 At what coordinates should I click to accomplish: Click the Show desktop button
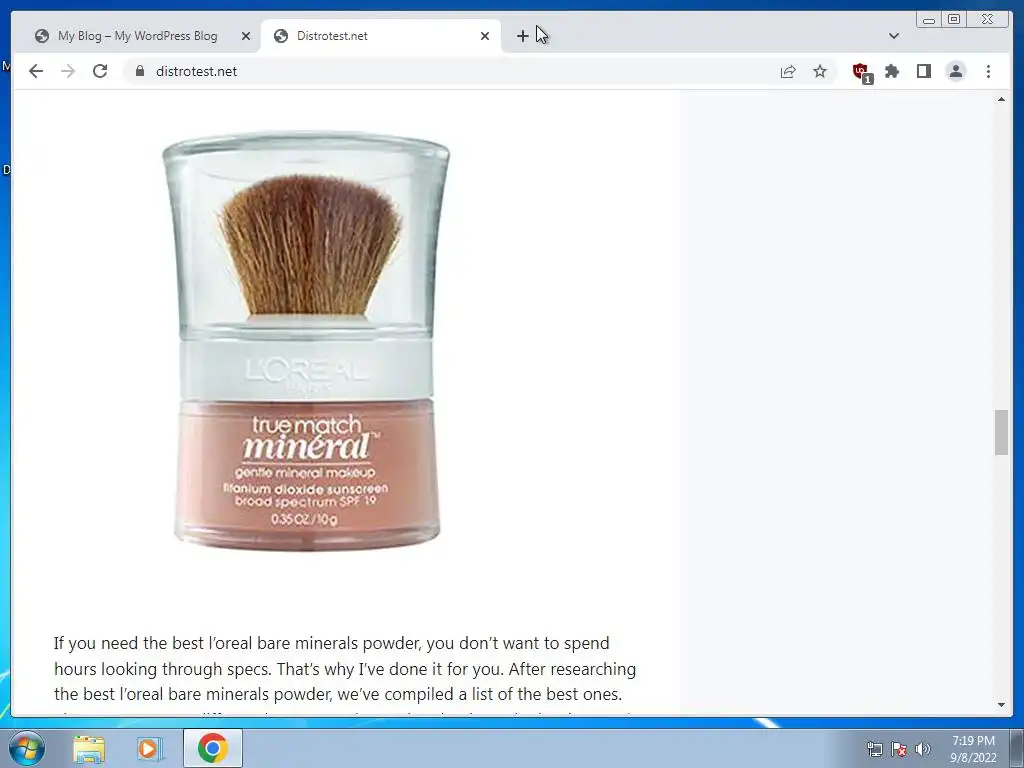(x=1017, y=748)
